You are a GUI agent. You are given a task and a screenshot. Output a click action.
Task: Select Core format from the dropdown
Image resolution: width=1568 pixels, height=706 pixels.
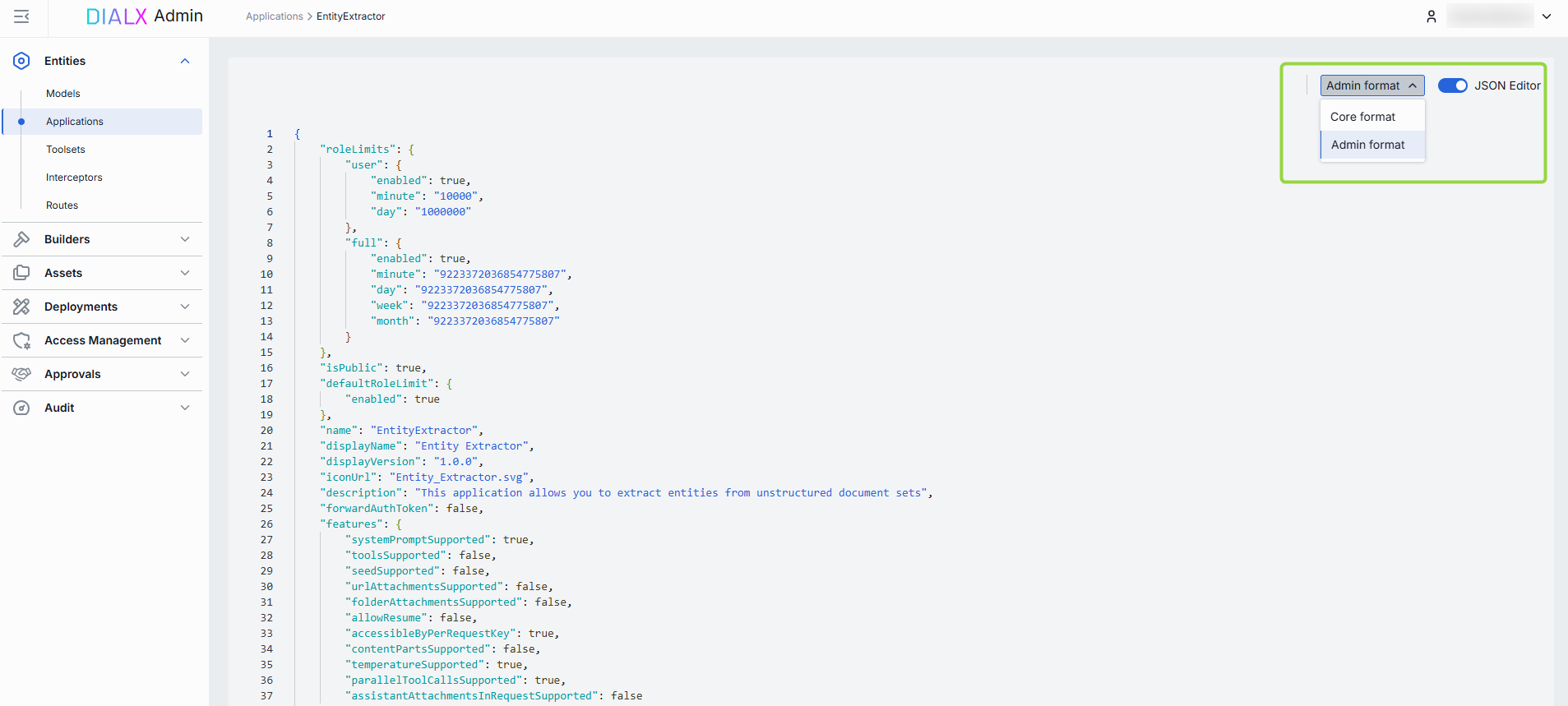[1362, 117]
